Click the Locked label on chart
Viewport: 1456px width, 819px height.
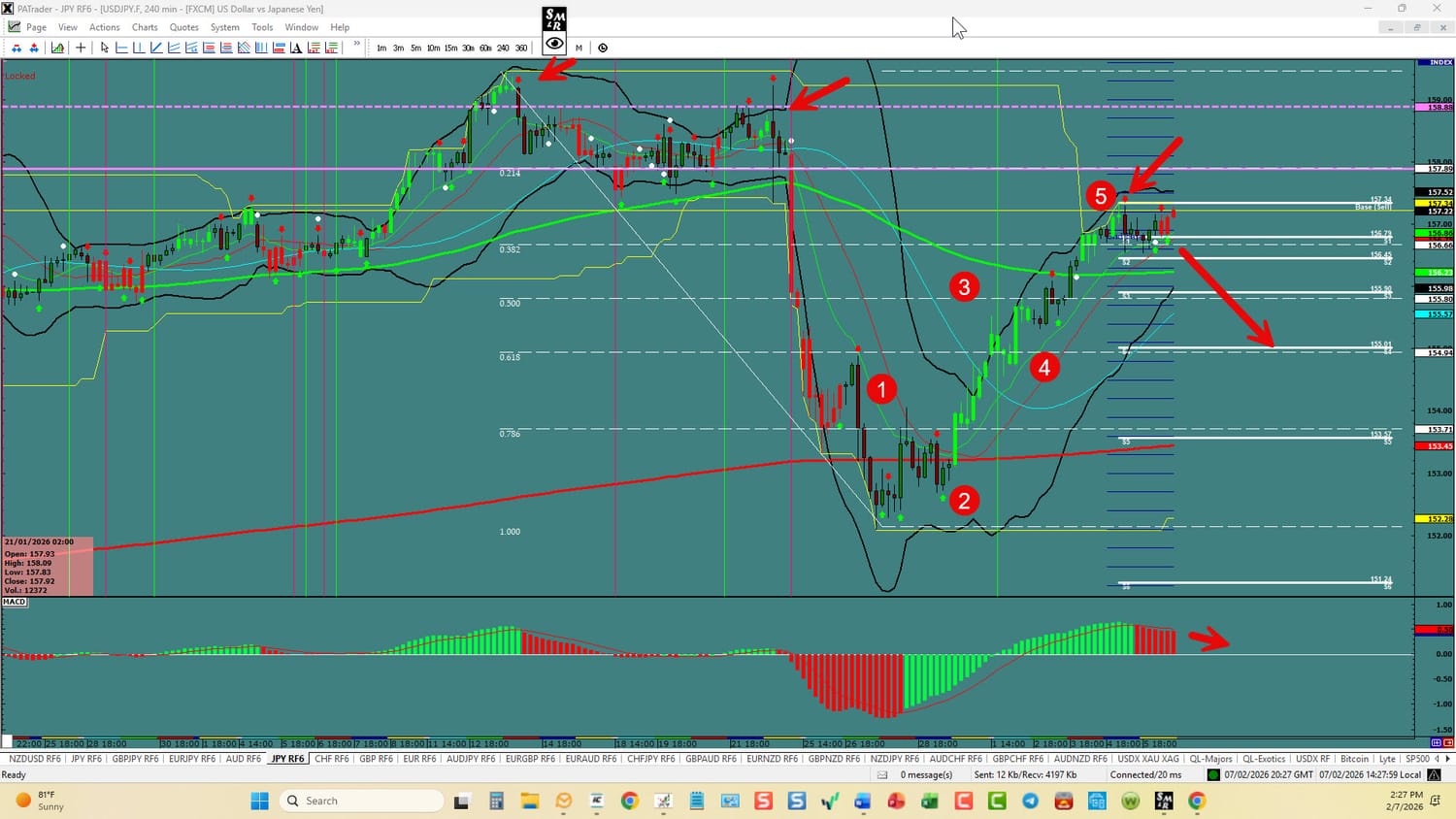(19, 76)
